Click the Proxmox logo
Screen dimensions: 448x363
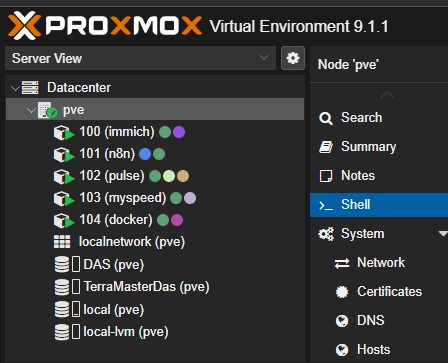105,25
